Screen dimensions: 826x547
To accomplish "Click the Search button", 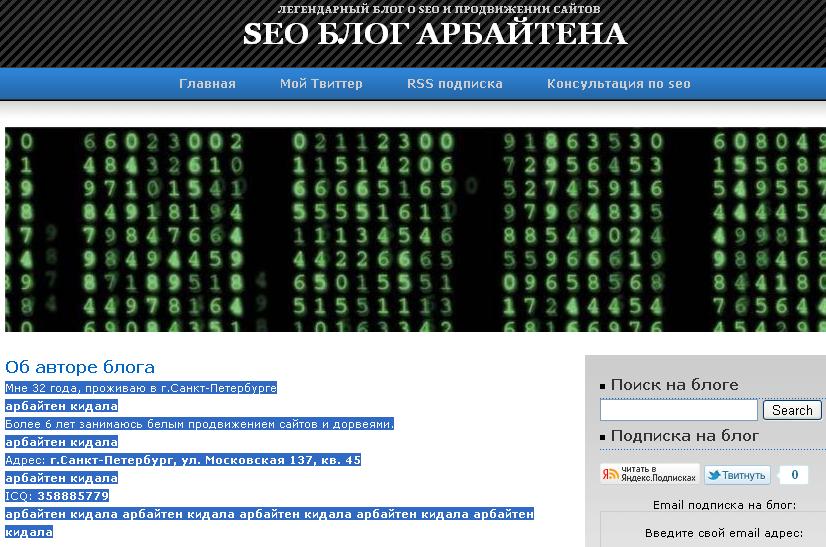I will (x=792, y=410).
